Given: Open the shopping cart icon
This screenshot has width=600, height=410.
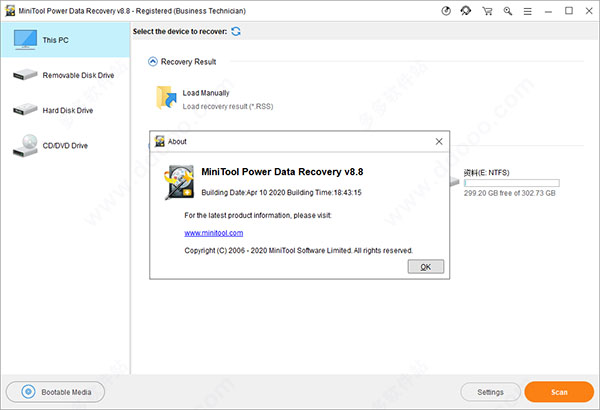Looking at the screenshot, I should coord(487,11).
